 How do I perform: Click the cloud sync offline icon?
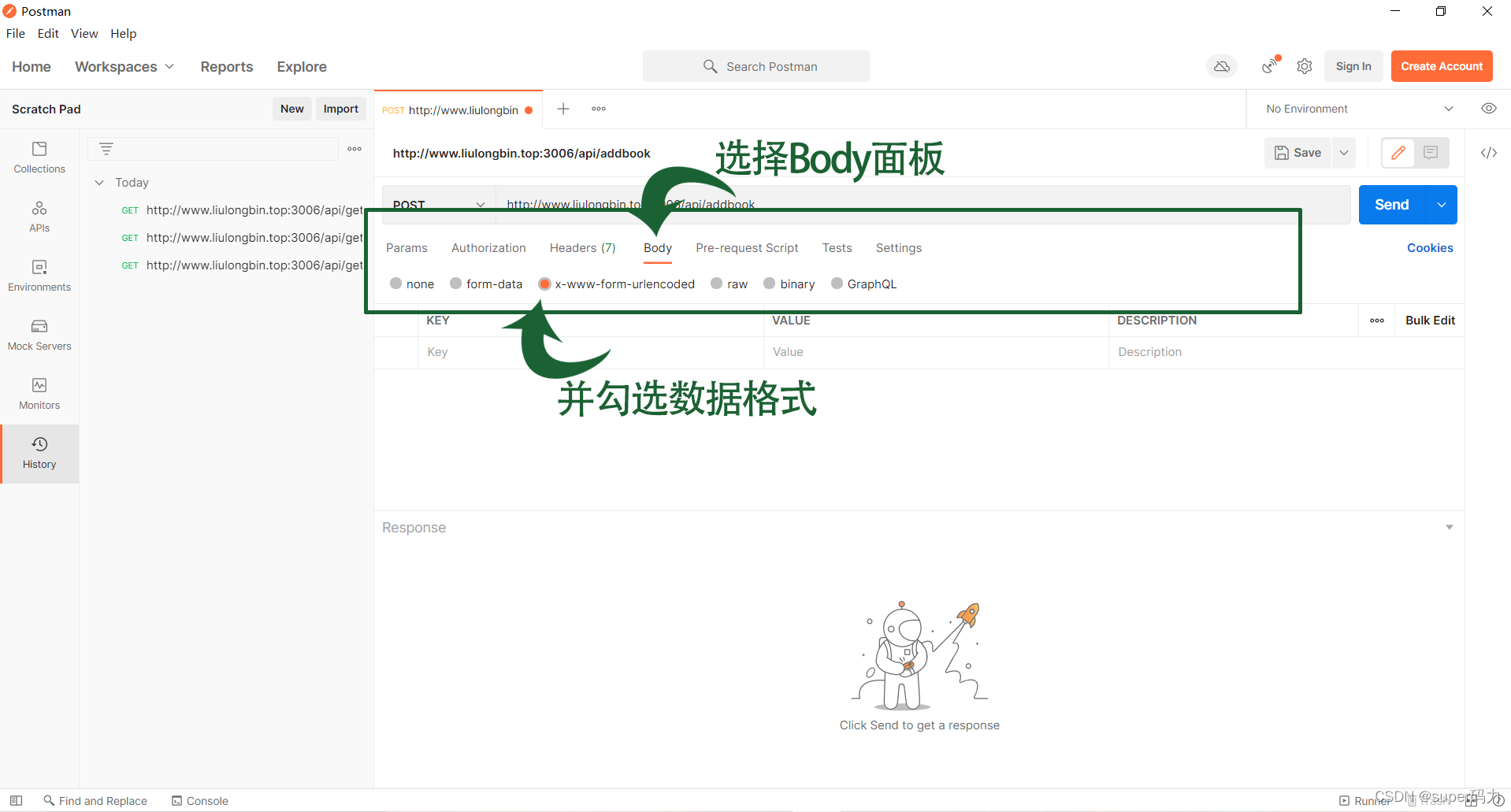tap(1222, 66)
